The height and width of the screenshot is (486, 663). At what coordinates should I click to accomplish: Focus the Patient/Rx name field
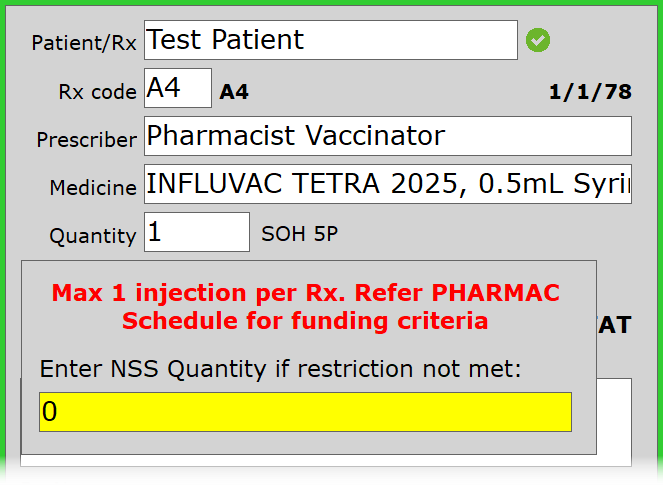click(330, 40)
